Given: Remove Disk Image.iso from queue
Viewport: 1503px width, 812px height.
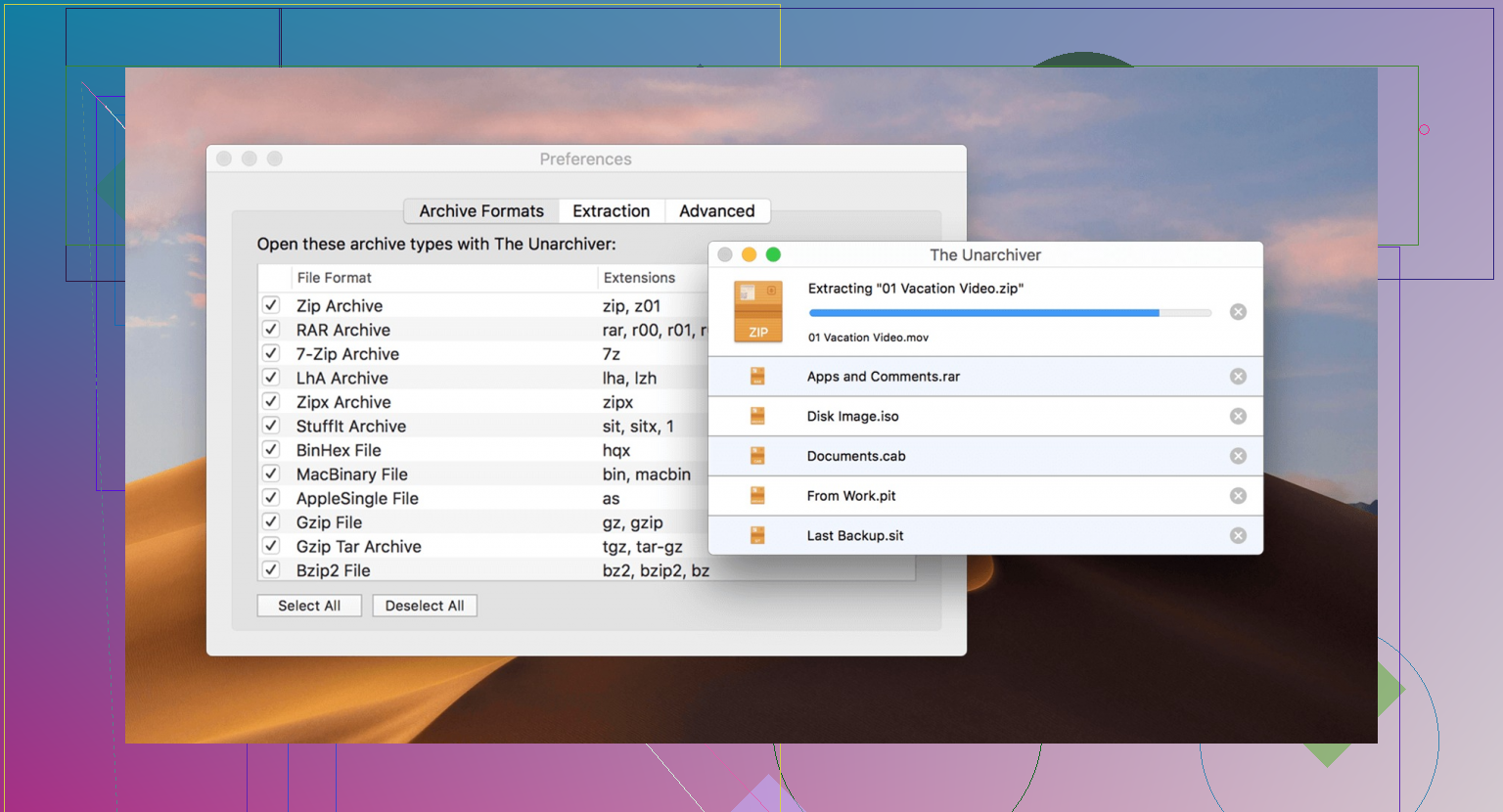Looking at the screenshot, I should point(1238,417).
